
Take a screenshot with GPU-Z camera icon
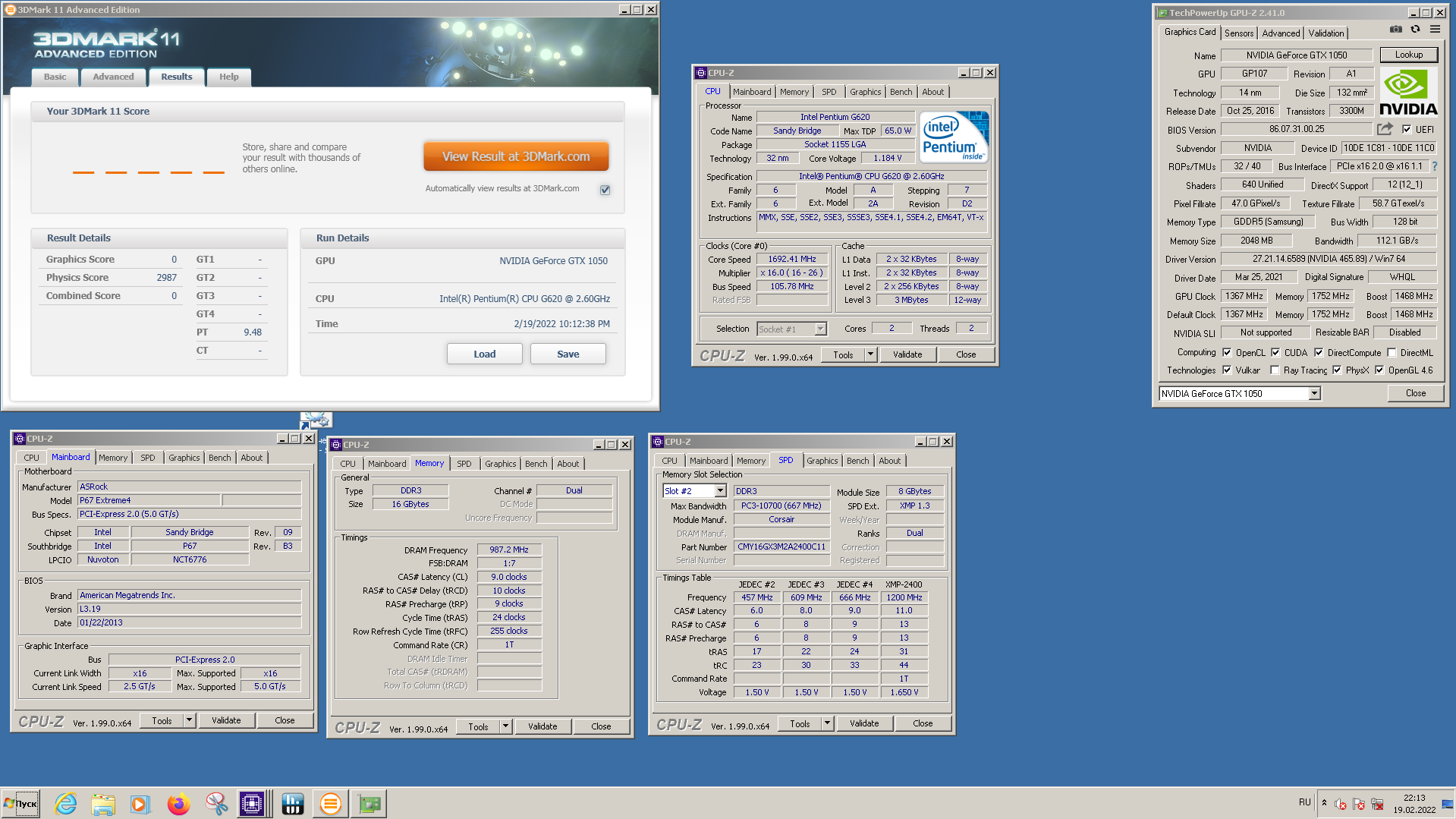point(1395,30)
